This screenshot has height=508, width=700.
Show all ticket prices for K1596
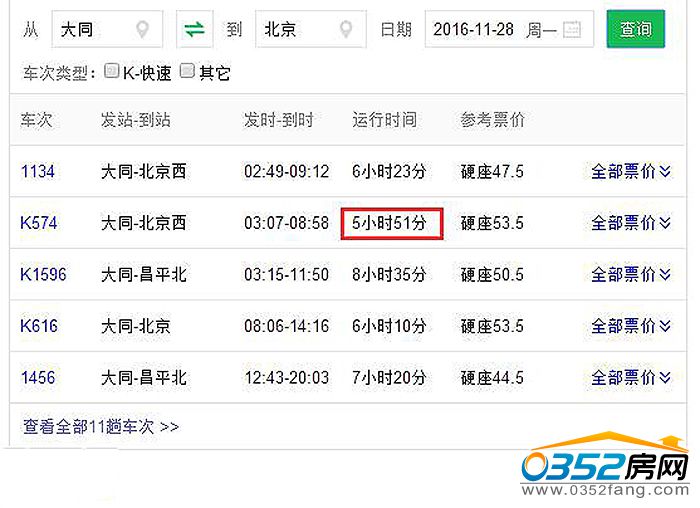pos(630,274)
